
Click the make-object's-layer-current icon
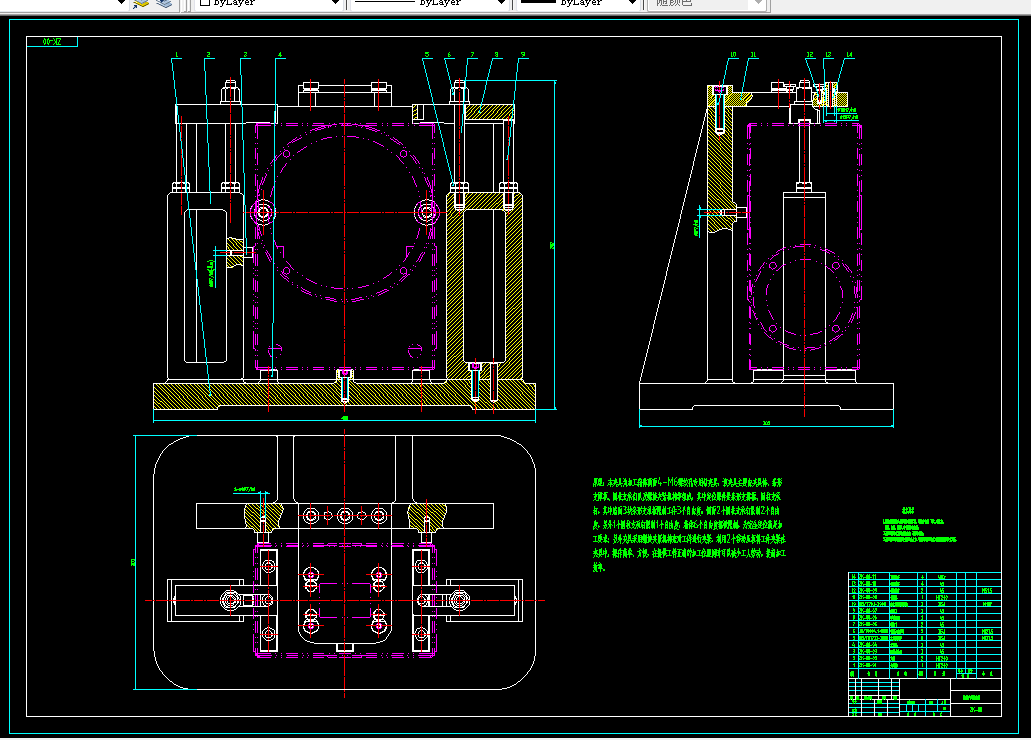[x=141, y=3]
